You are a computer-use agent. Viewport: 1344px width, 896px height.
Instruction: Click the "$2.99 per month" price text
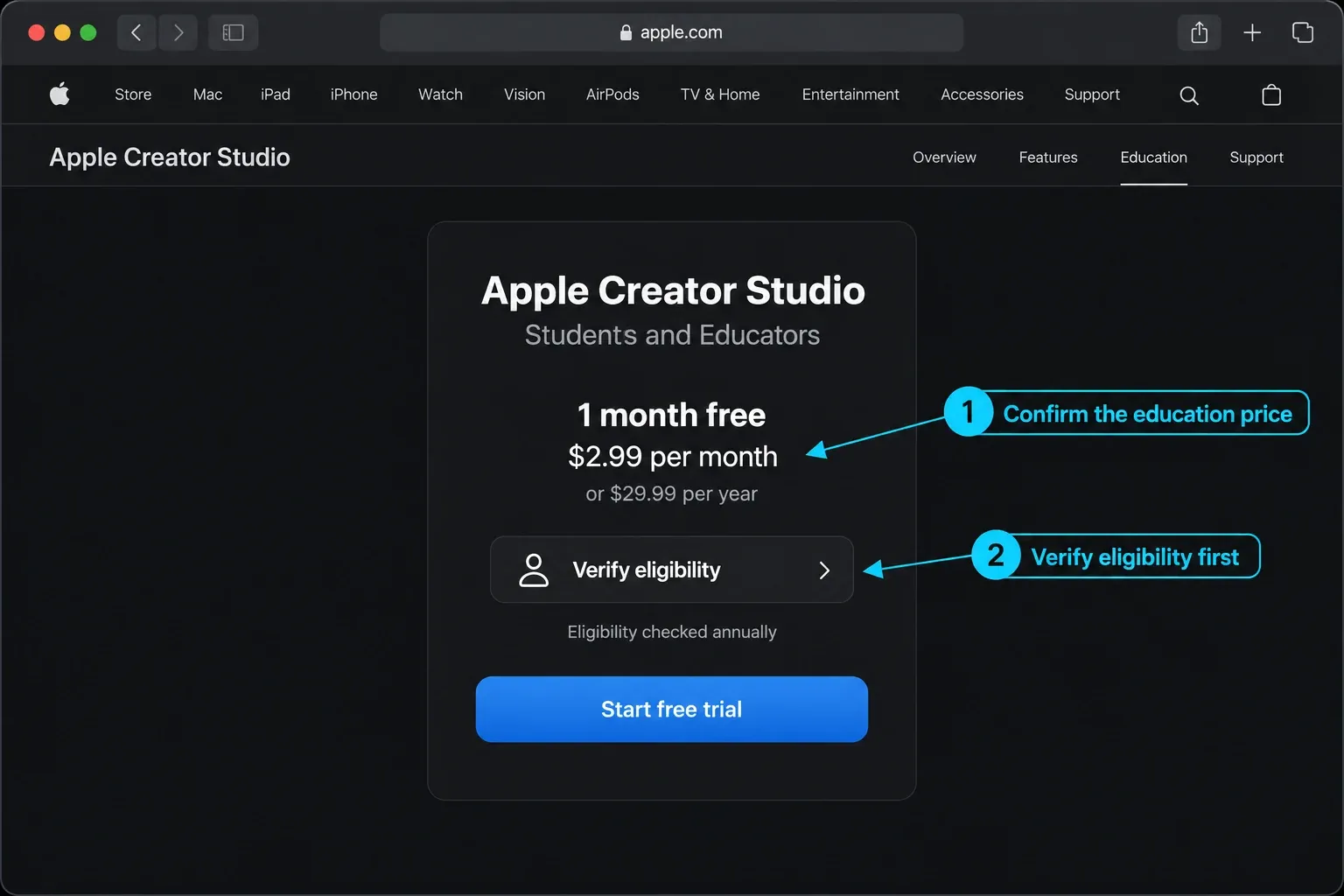(x=673, y=457)
